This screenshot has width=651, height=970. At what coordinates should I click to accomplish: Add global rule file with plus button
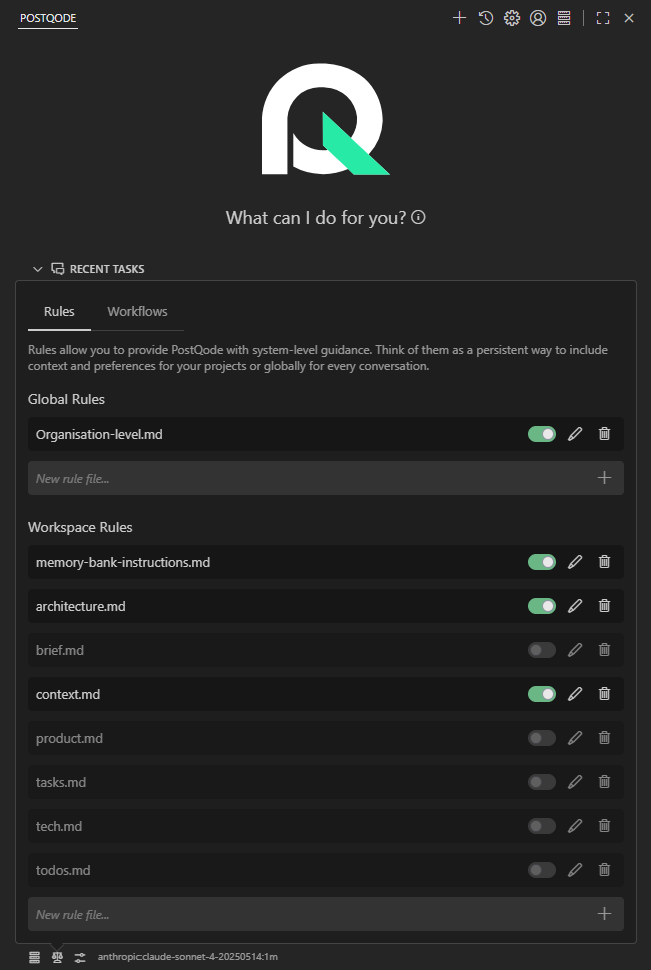coord(604,478)
